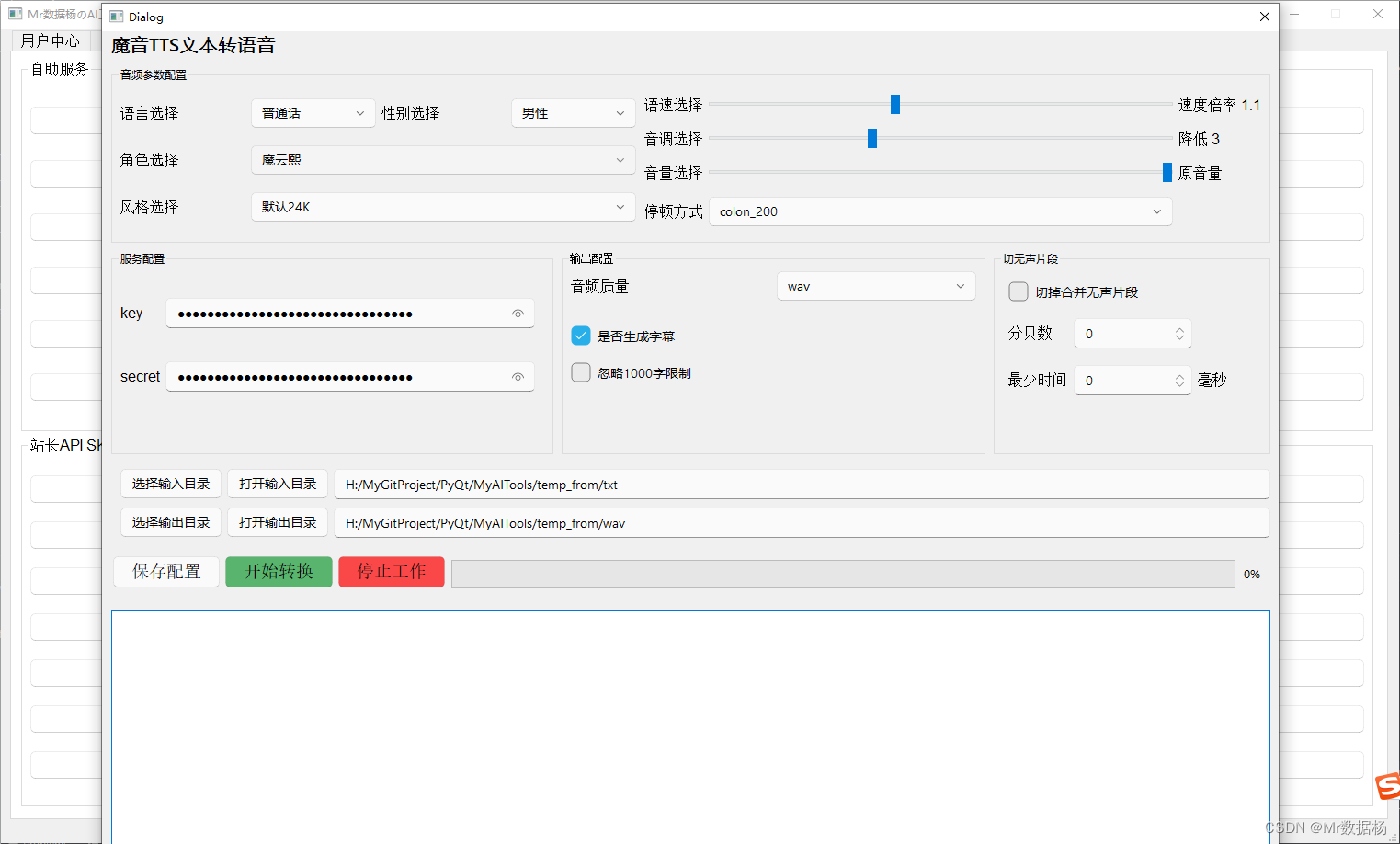Open the 角色选择 dropdown showing 魔云熙
Screen dimensions: 1400x844
coord(443,160)
